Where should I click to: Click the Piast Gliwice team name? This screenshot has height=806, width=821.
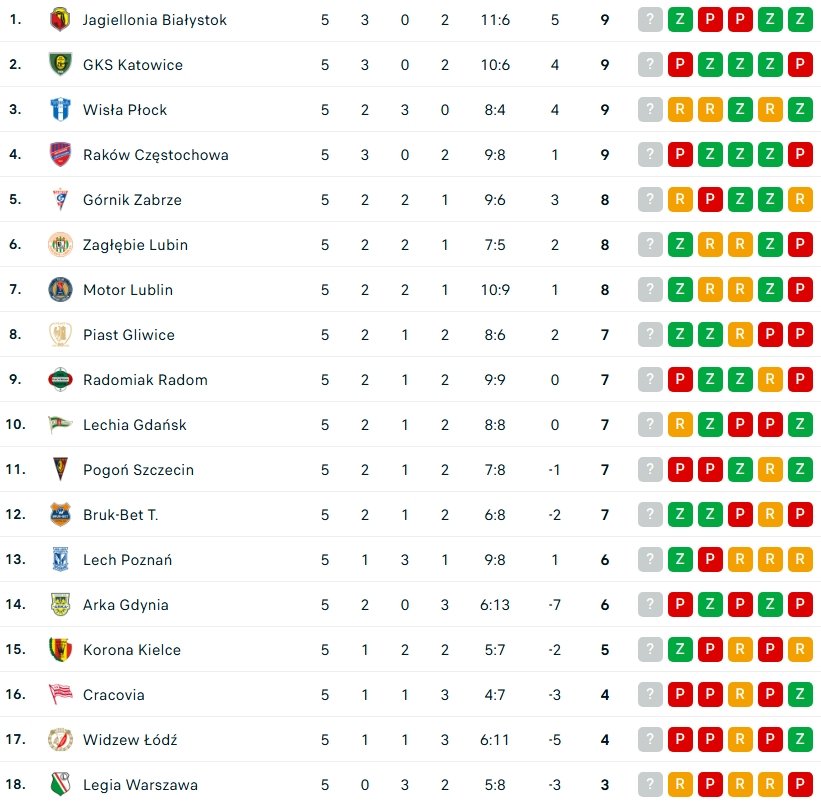(x=128, y=335)
